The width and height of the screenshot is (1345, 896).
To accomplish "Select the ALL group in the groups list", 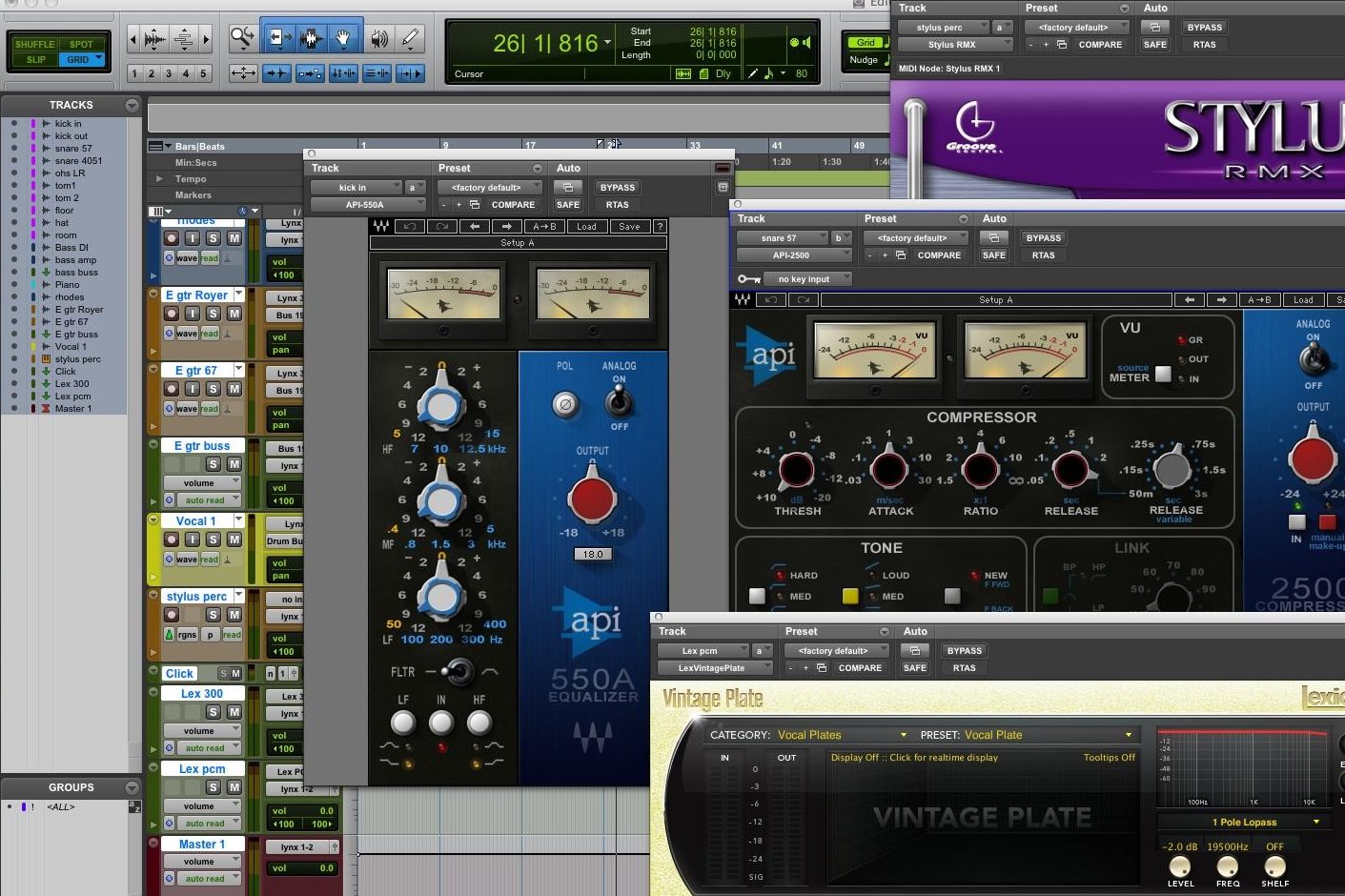I will (60, 806).
